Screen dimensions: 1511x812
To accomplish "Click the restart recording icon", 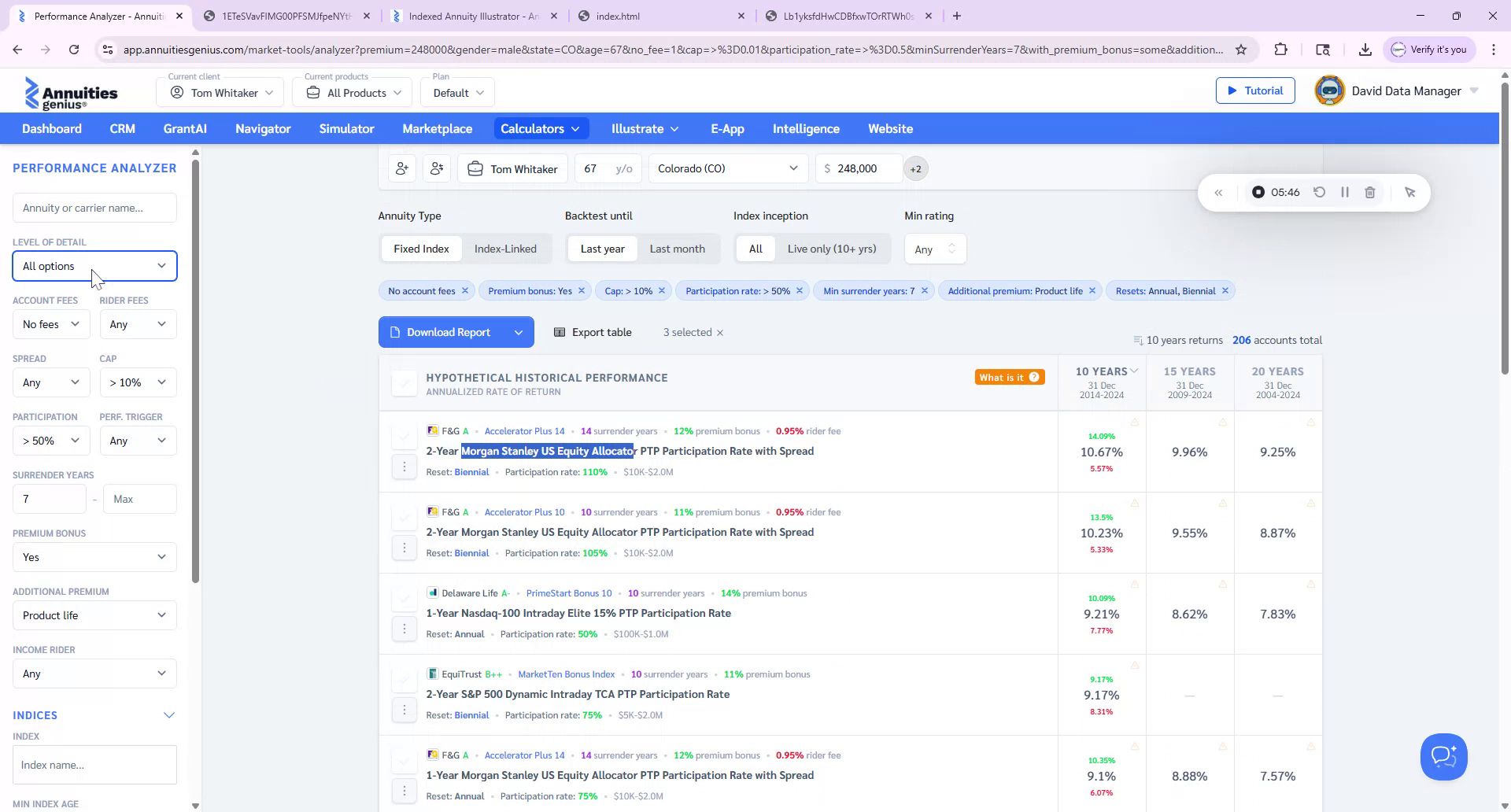I will (1320, 192).
